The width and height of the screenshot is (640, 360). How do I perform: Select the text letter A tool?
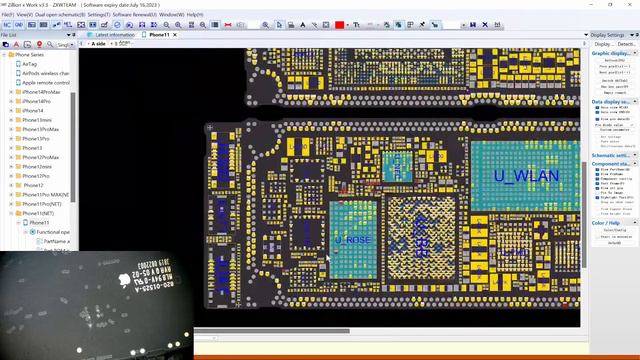[302, 25]
